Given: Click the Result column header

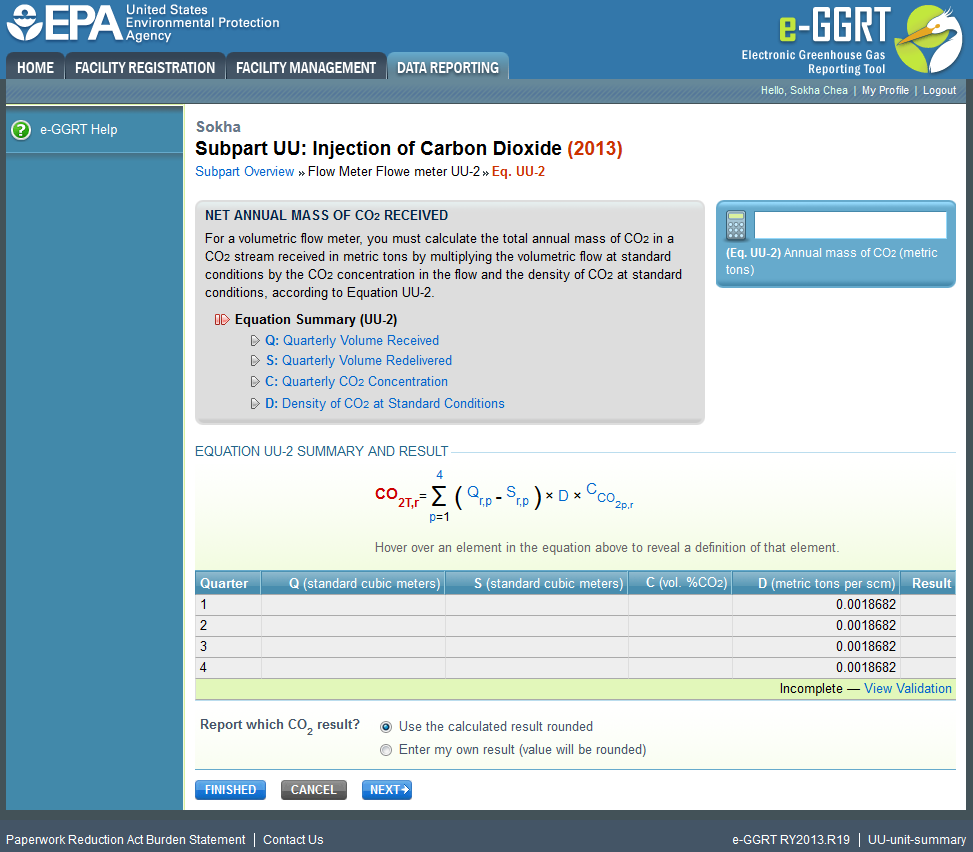Looking at the screenshot, I should [928, 583].
